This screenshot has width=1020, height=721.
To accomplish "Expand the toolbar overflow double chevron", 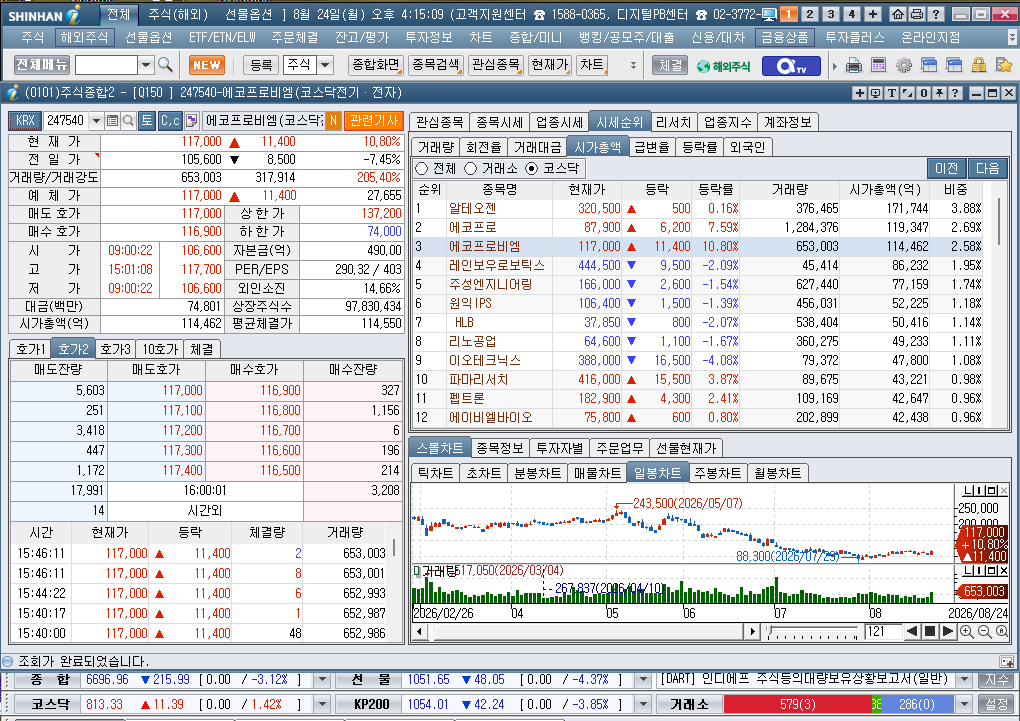I will [633, 66].
